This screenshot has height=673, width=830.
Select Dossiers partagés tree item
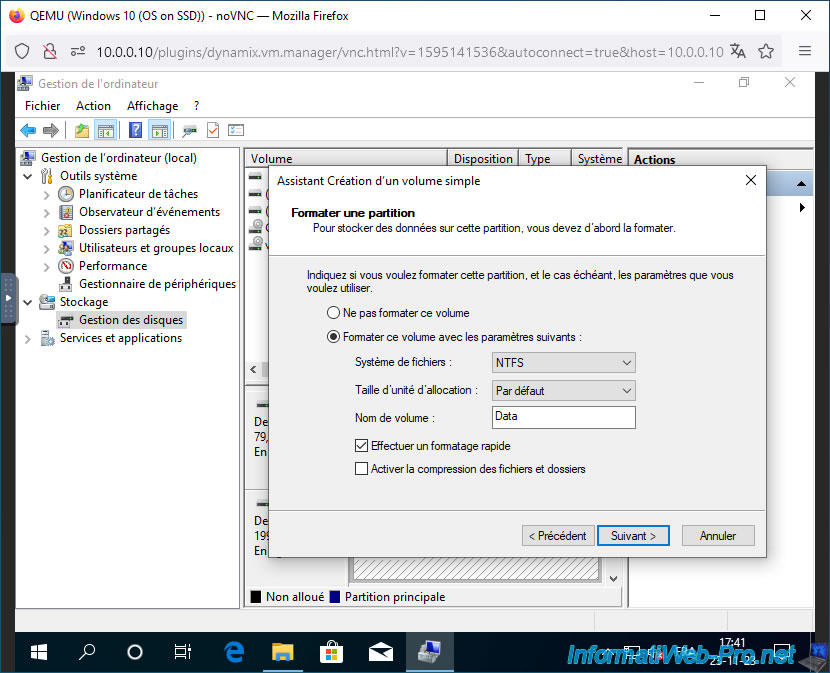coord(124,230)
